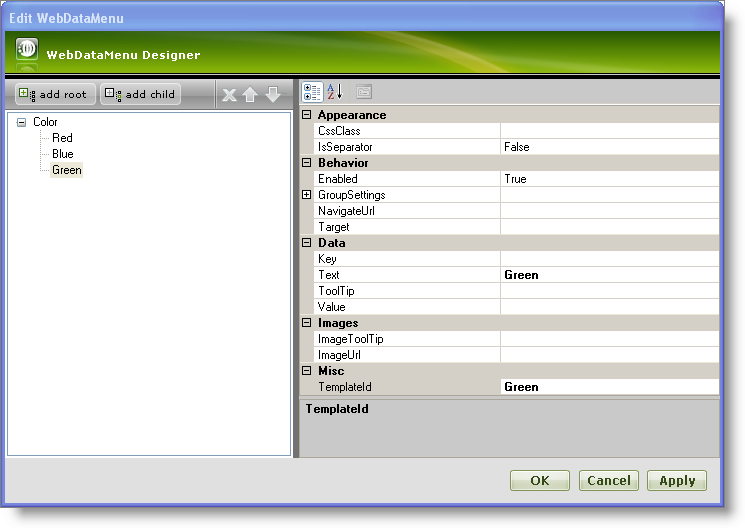Collapse the Appearance property category
Screen dimensions: 745x528
click(307, 115)
